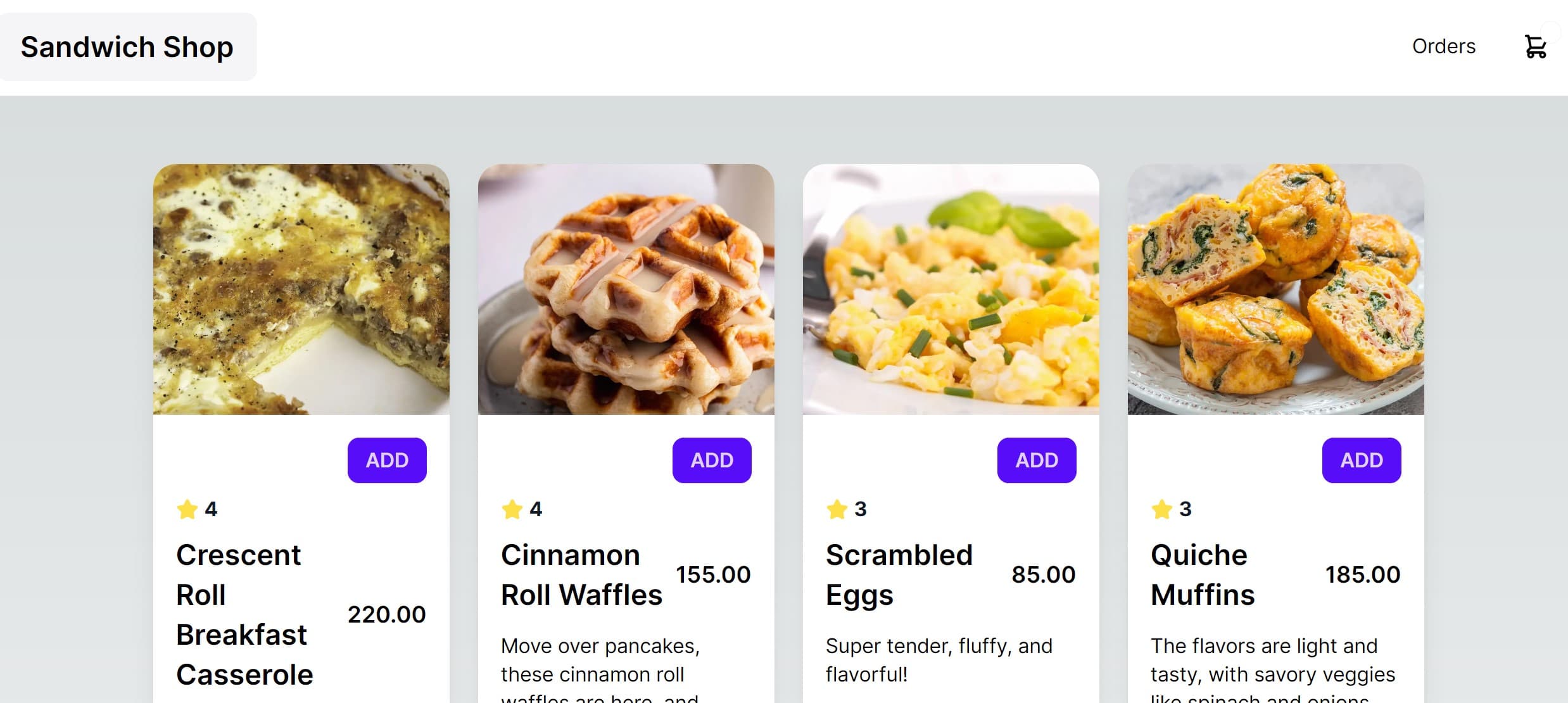Click the star rating on Crescent Roll Breakfast Casserole

pyautogui.click(x=188, y=508)
